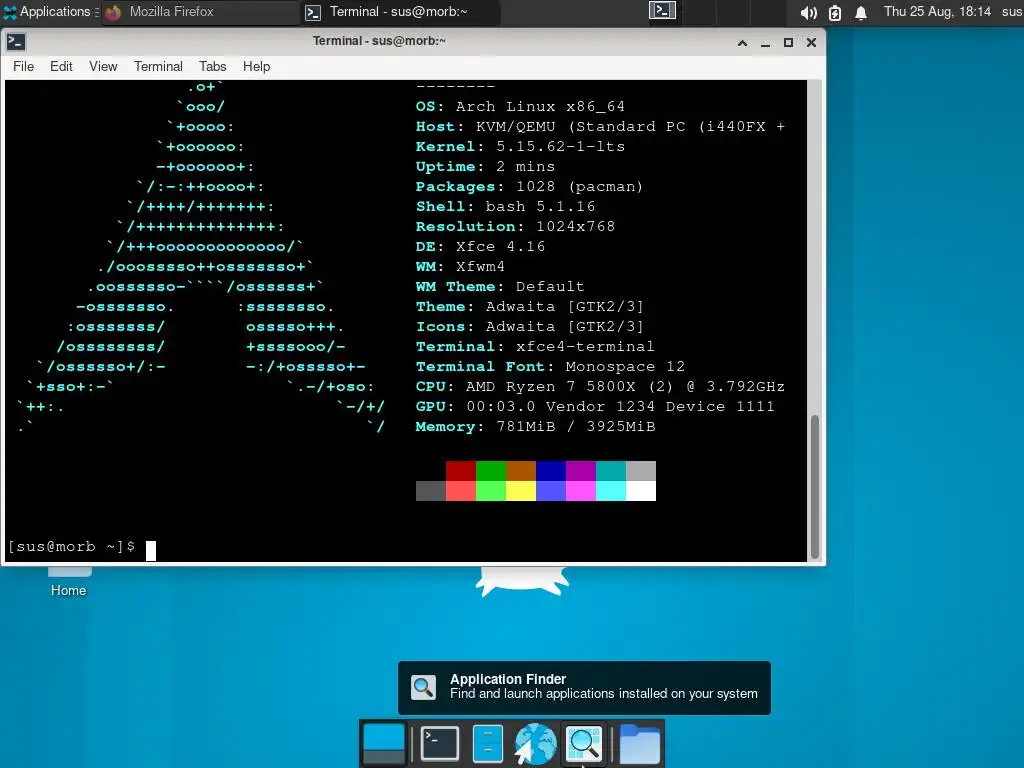Click the 'WM Theme: Default' line
The width and height of the screenshot is (1024, 768).
500,287
